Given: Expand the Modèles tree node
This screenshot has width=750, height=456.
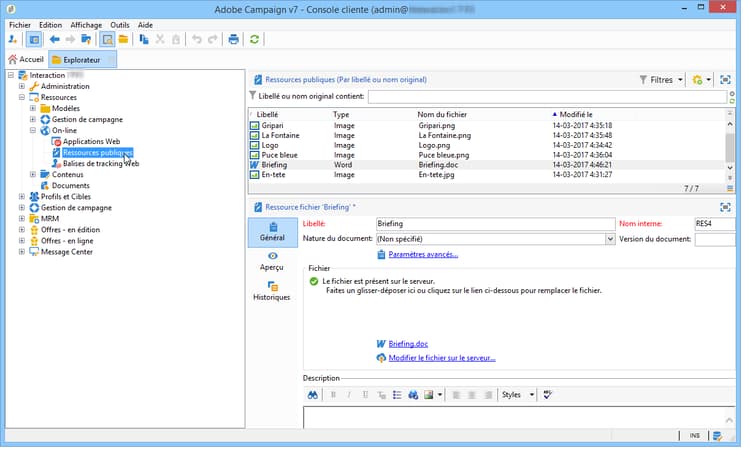Looking at the screenshot, I should [33, 108].
